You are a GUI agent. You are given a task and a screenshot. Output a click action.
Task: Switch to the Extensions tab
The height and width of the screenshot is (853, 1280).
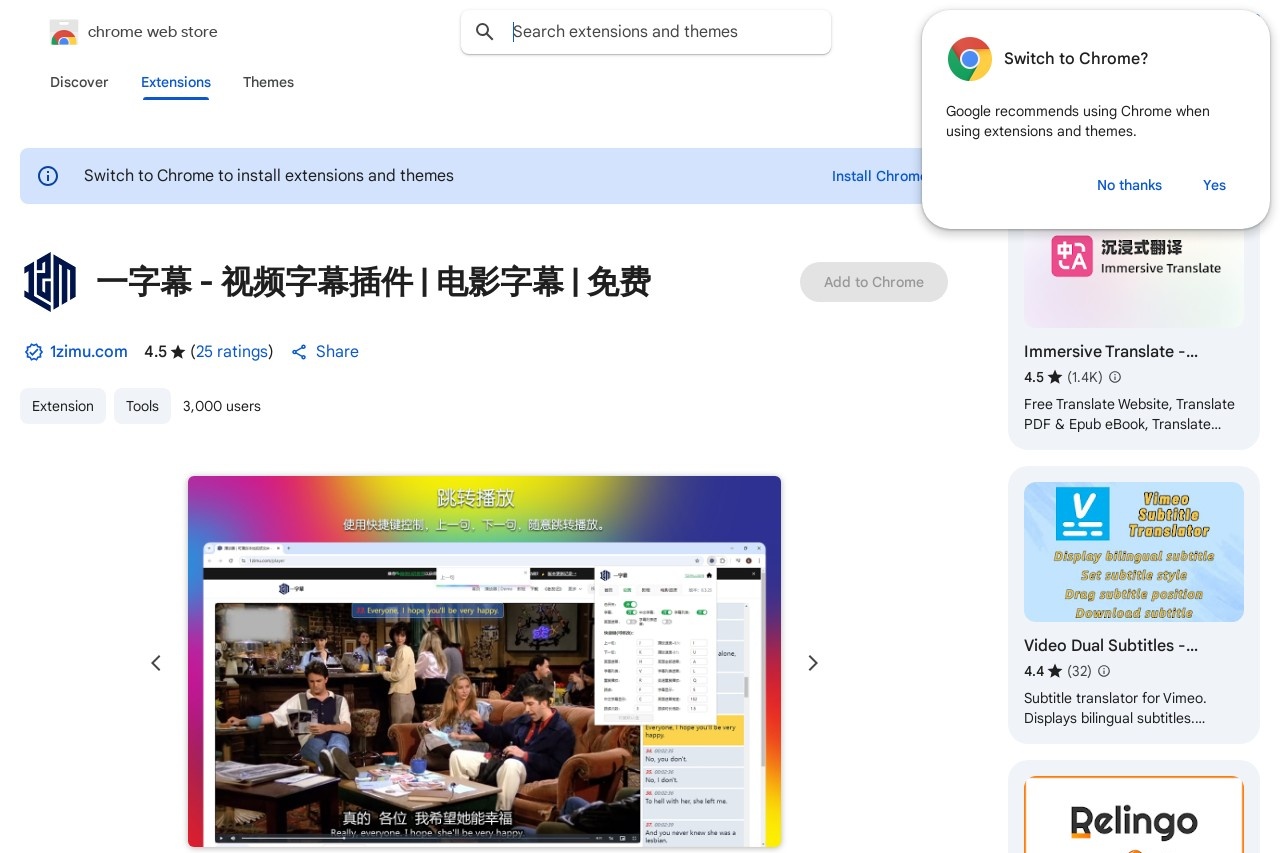[176, 82]
